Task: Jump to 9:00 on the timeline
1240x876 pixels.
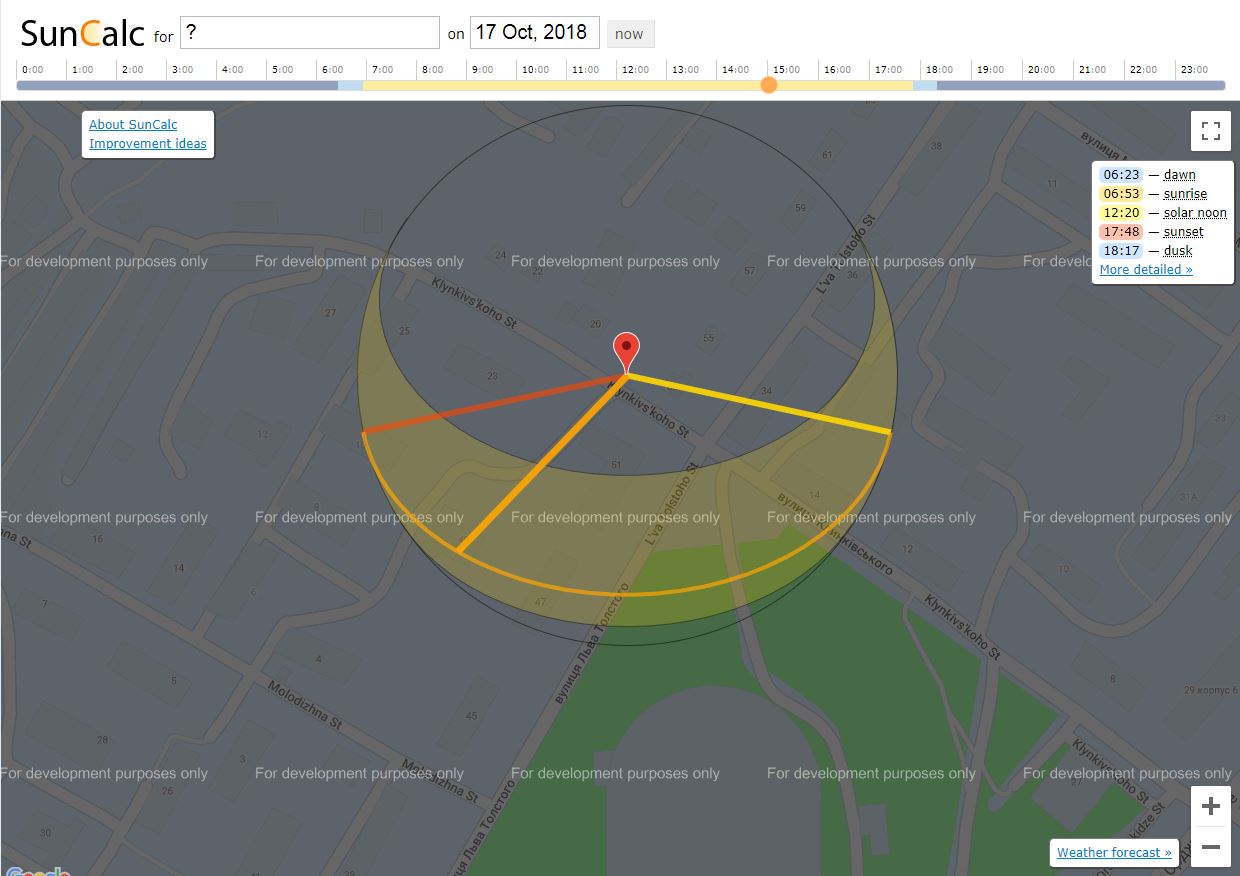Action: pos(482,70)
